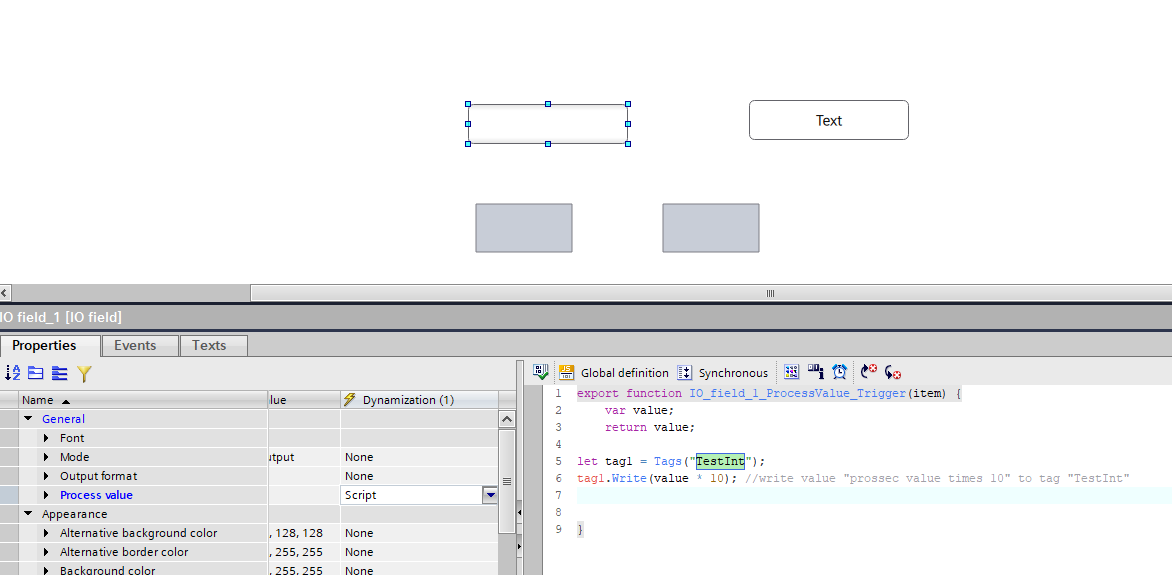Click the sort alphabetically A-Z icon
This screenshot has height=575, width=1172.
pos(13,373)
